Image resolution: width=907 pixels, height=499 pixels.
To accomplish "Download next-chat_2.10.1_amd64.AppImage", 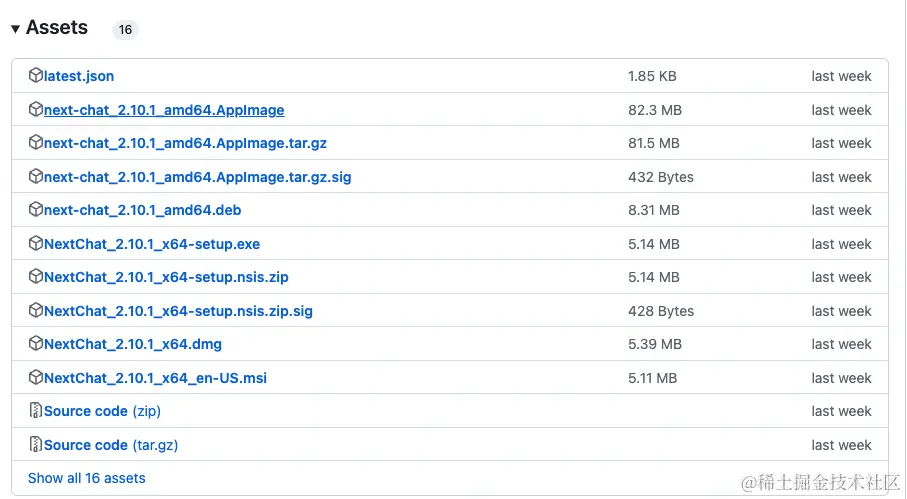I will [x=164, y=110].
